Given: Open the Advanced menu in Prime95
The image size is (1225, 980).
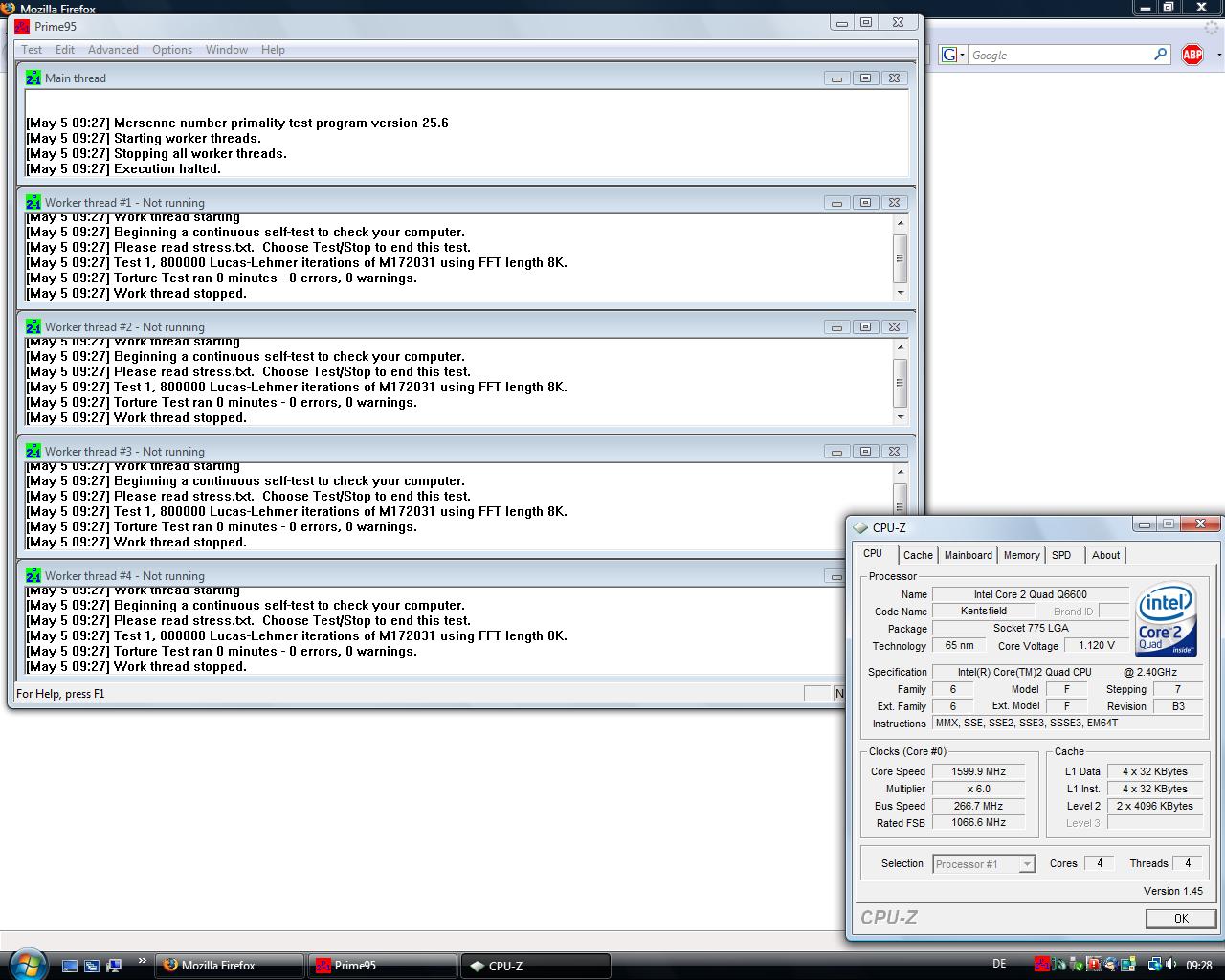Looking at the screenshot, I should pos(113,50).
